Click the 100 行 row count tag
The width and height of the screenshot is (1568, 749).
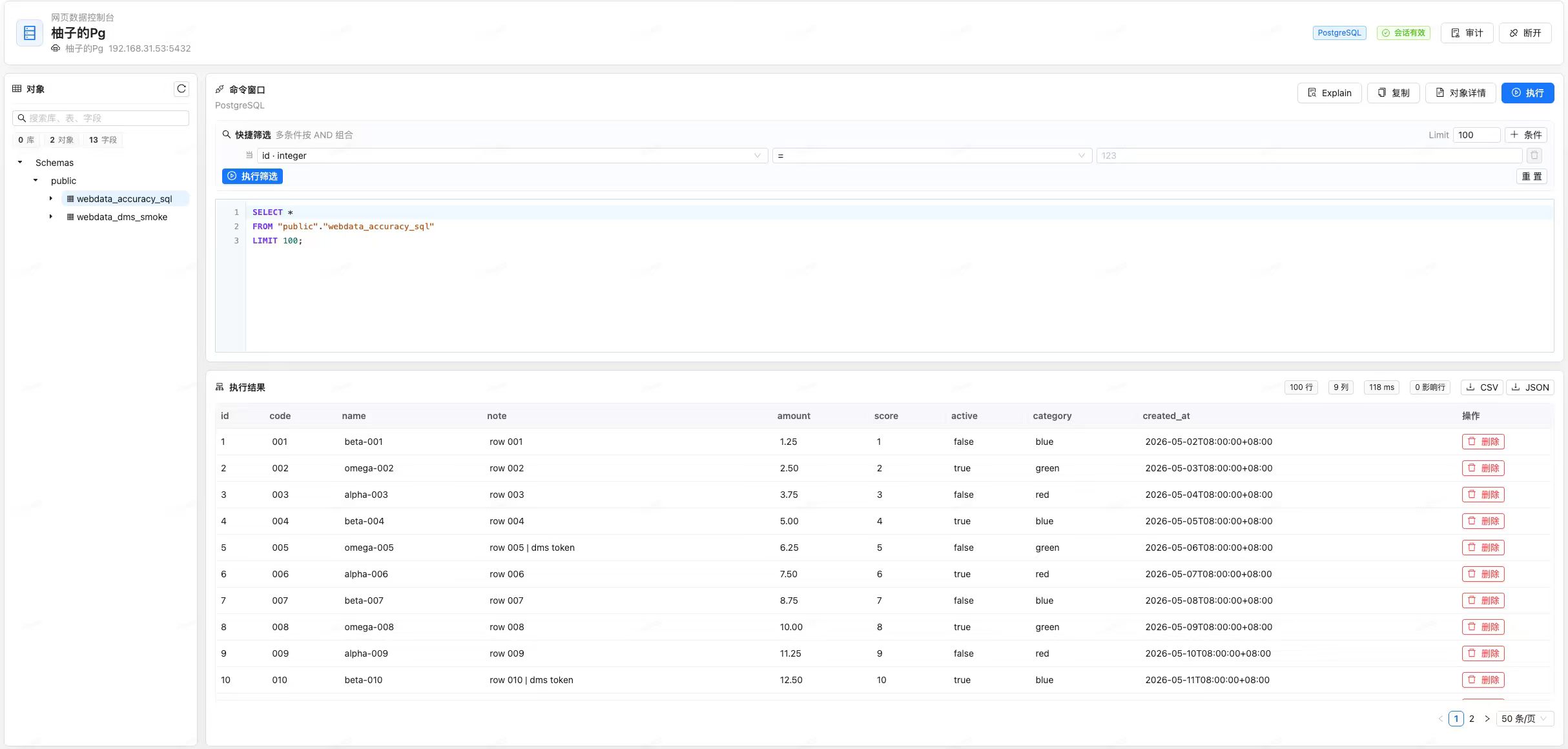1301,387
